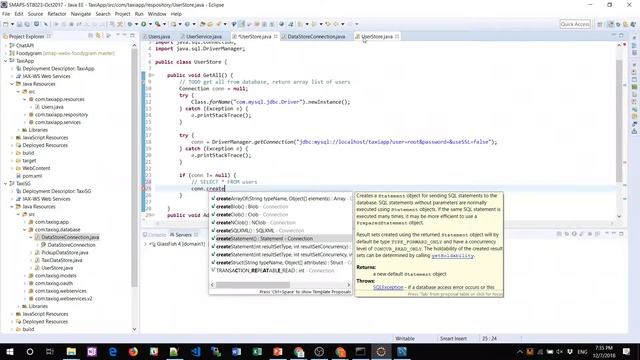The image size is (640, 360).
Task: Minimize the Project Explorer view
Action: coord(124,36)
